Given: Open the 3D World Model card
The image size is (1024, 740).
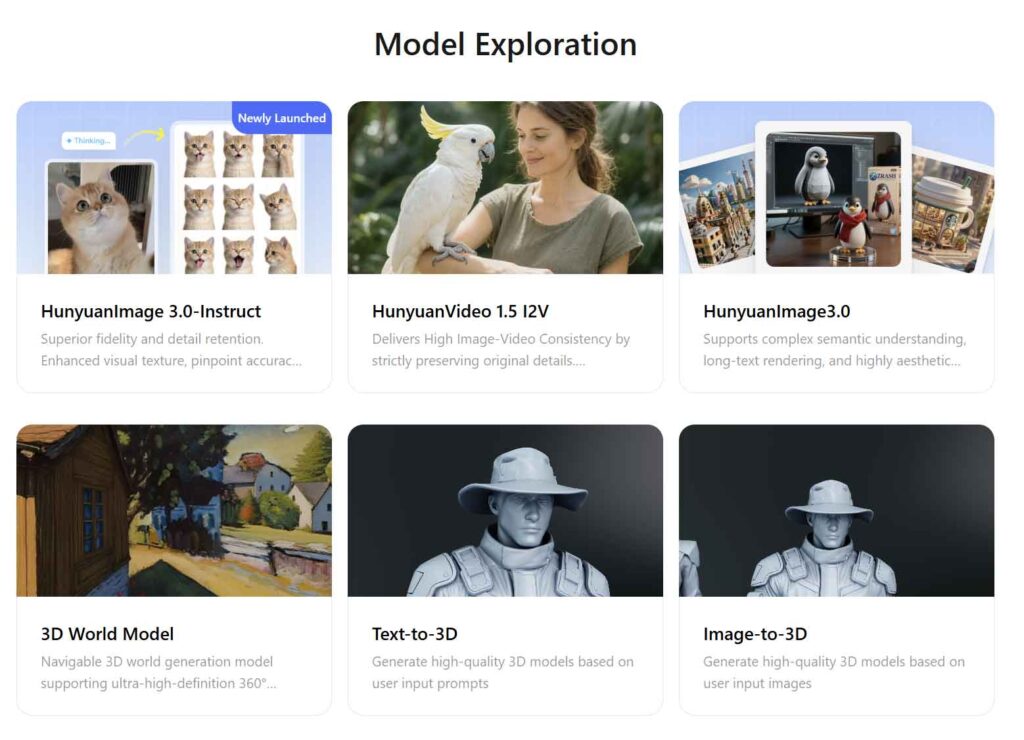Looking at the screenshot, I should tap(106, 634).
